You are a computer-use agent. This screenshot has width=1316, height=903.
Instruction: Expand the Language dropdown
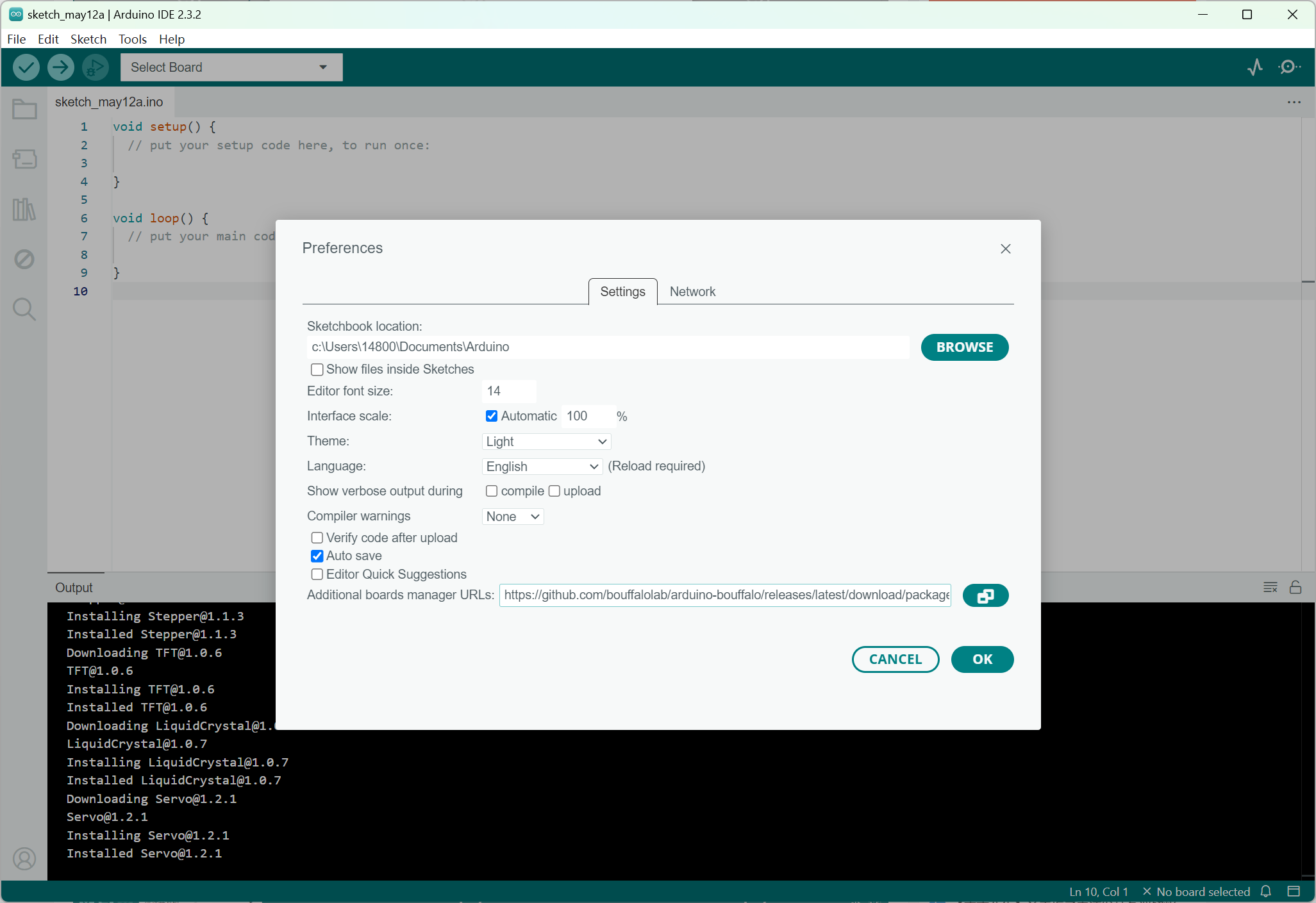(544, 466)
